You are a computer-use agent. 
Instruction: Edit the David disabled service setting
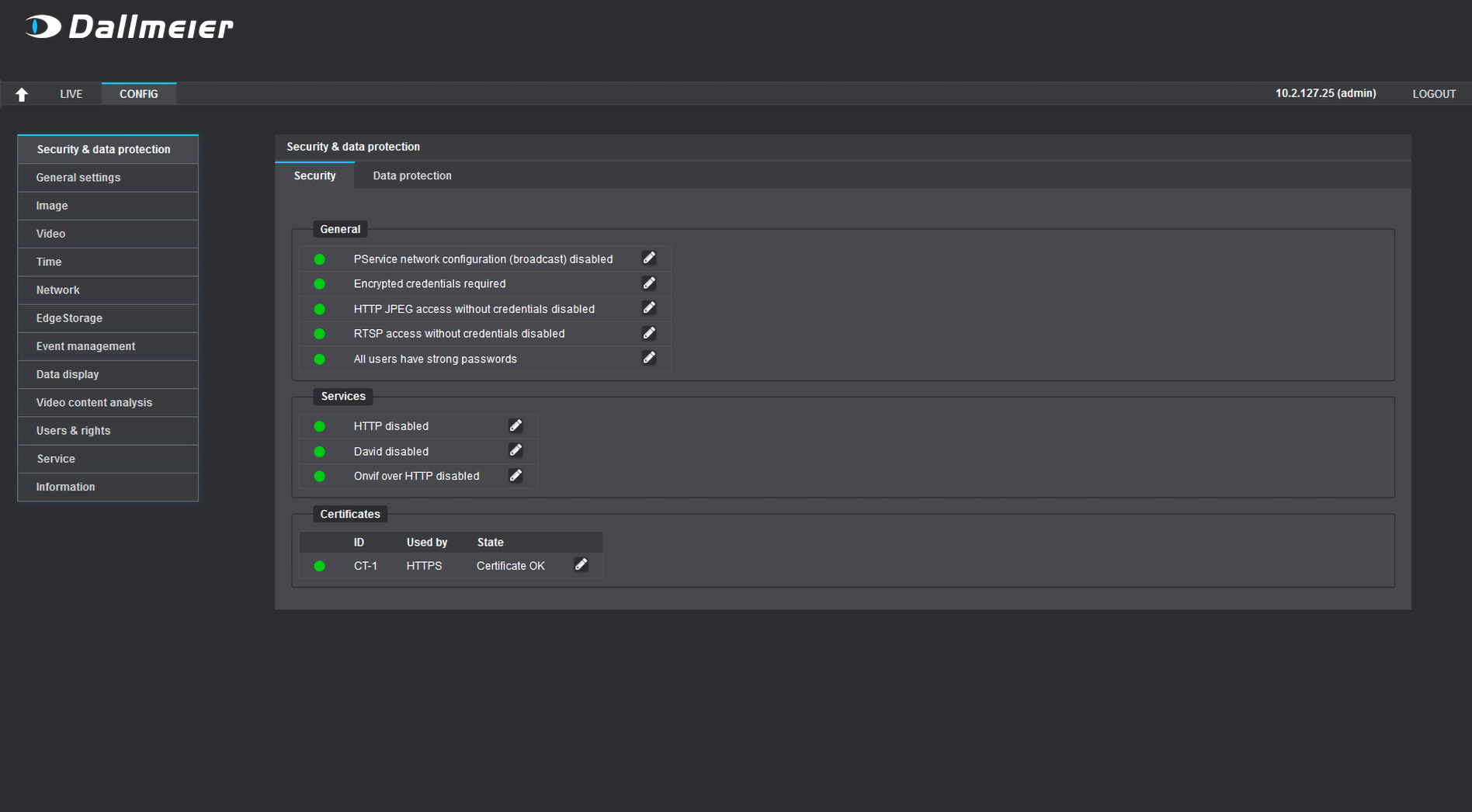(x=516, y=450)
